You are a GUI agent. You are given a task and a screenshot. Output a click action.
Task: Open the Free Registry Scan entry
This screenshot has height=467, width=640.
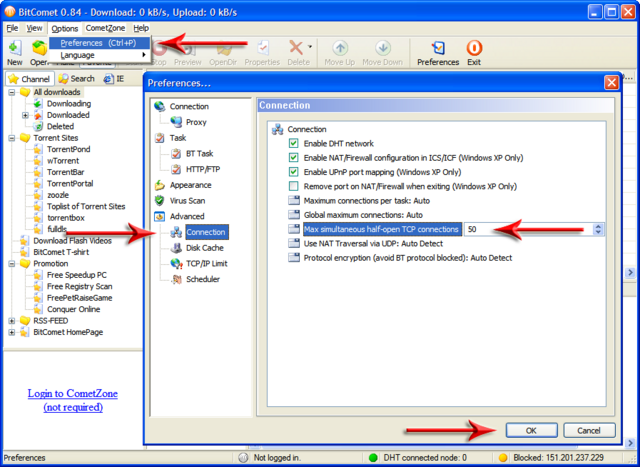point(79,287)
